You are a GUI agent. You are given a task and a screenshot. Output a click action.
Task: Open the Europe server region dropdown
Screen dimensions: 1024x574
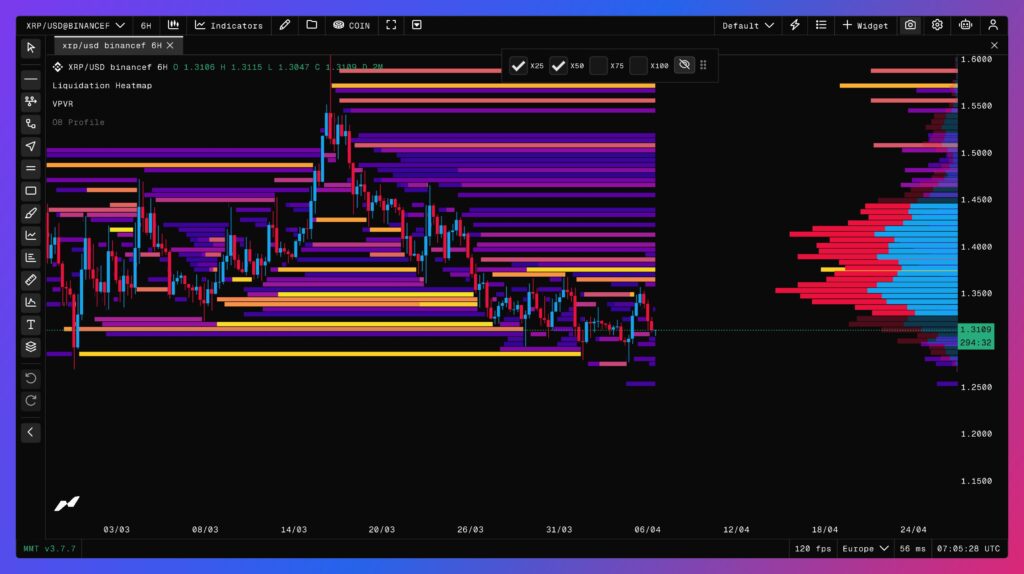point(865,549)
